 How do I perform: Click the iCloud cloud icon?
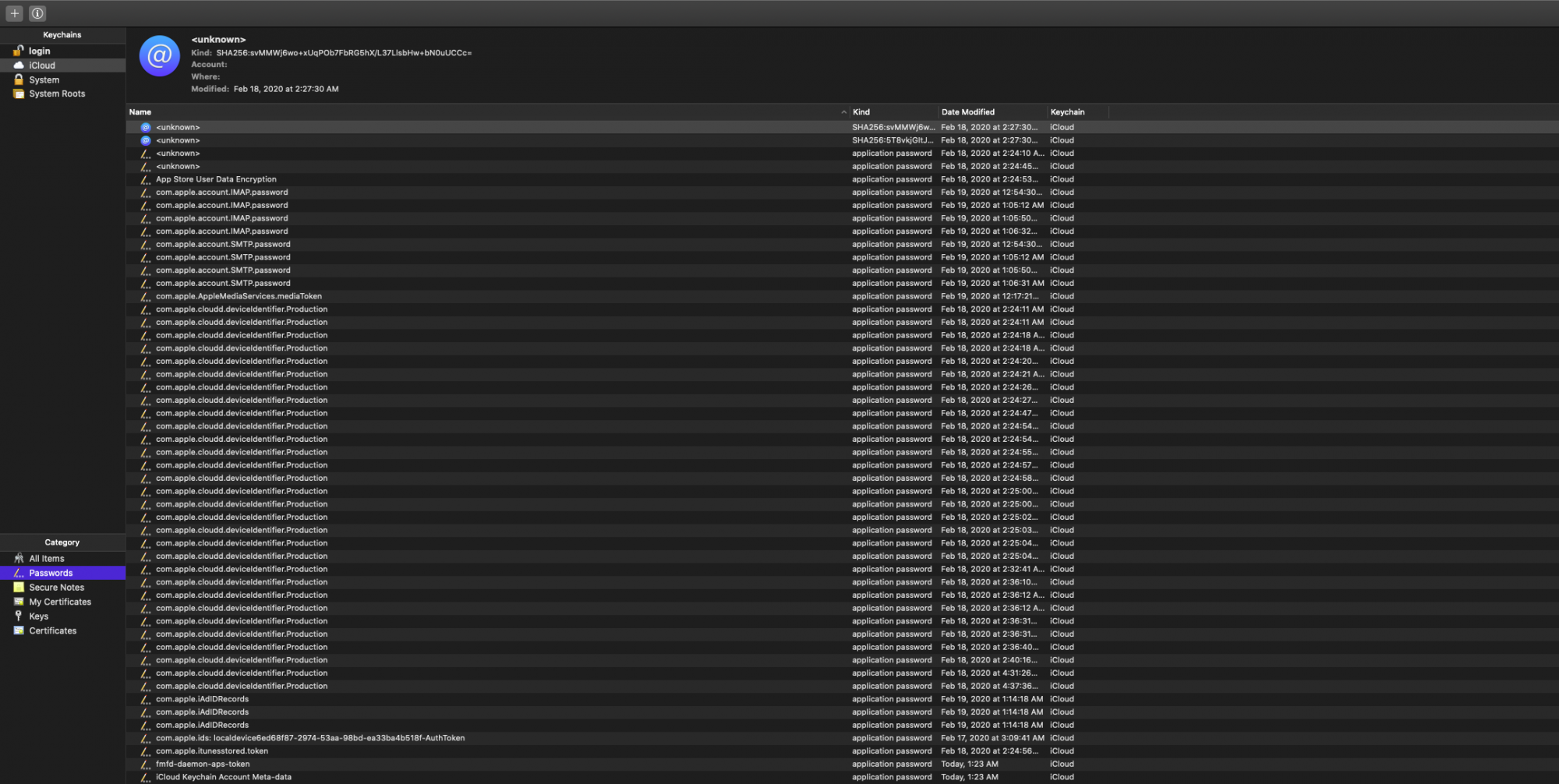point(19,65)
